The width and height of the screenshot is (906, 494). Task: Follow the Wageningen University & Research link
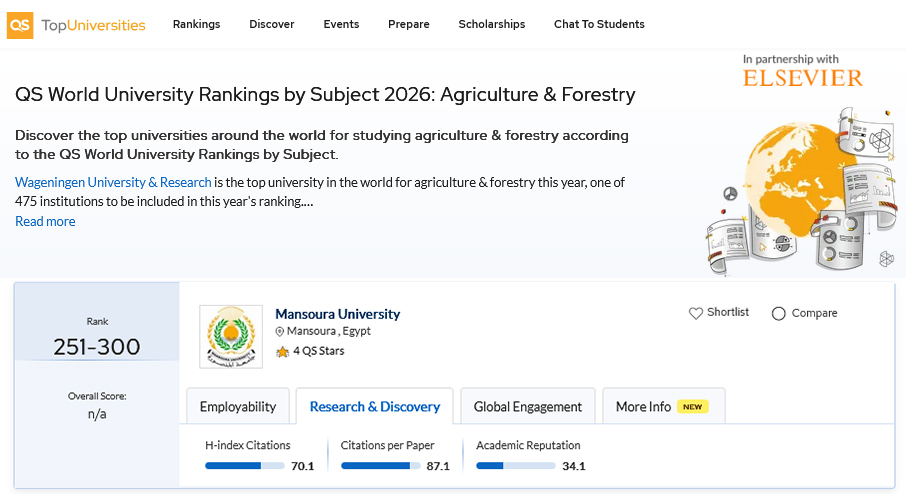click(113, 183)
